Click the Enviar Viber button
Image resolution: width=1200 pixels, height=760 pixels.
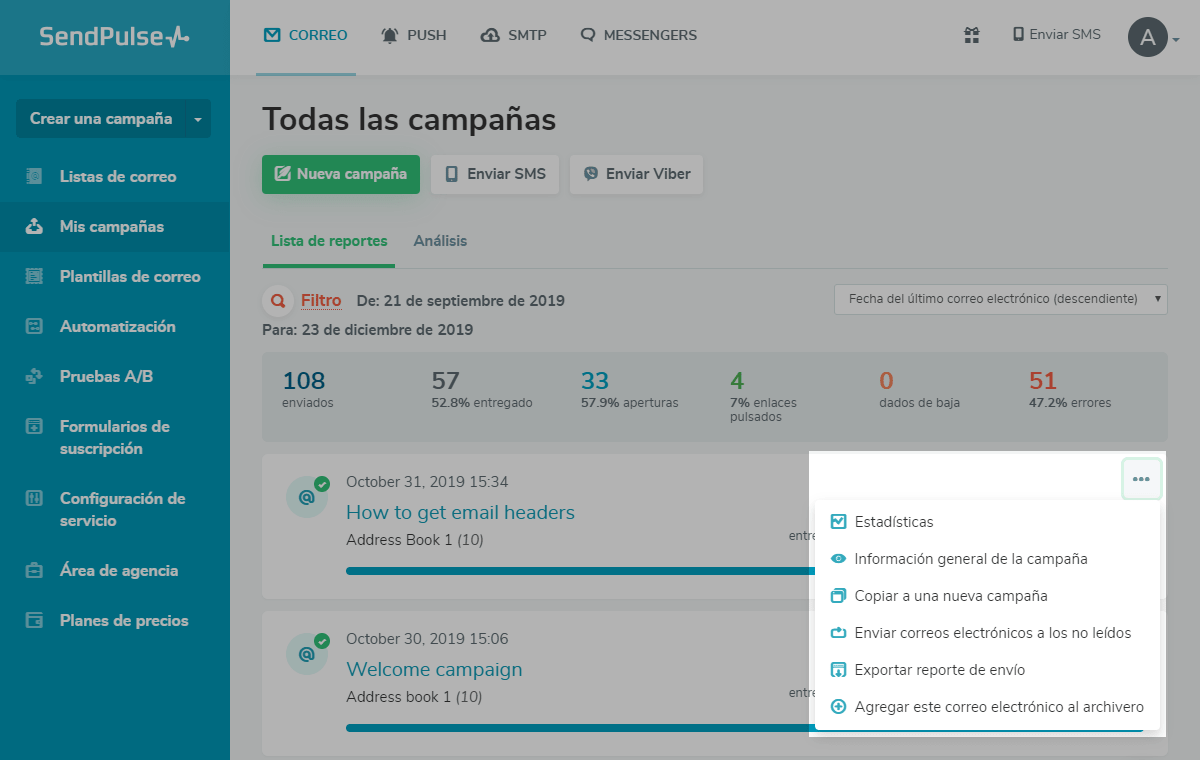[636, 174]
